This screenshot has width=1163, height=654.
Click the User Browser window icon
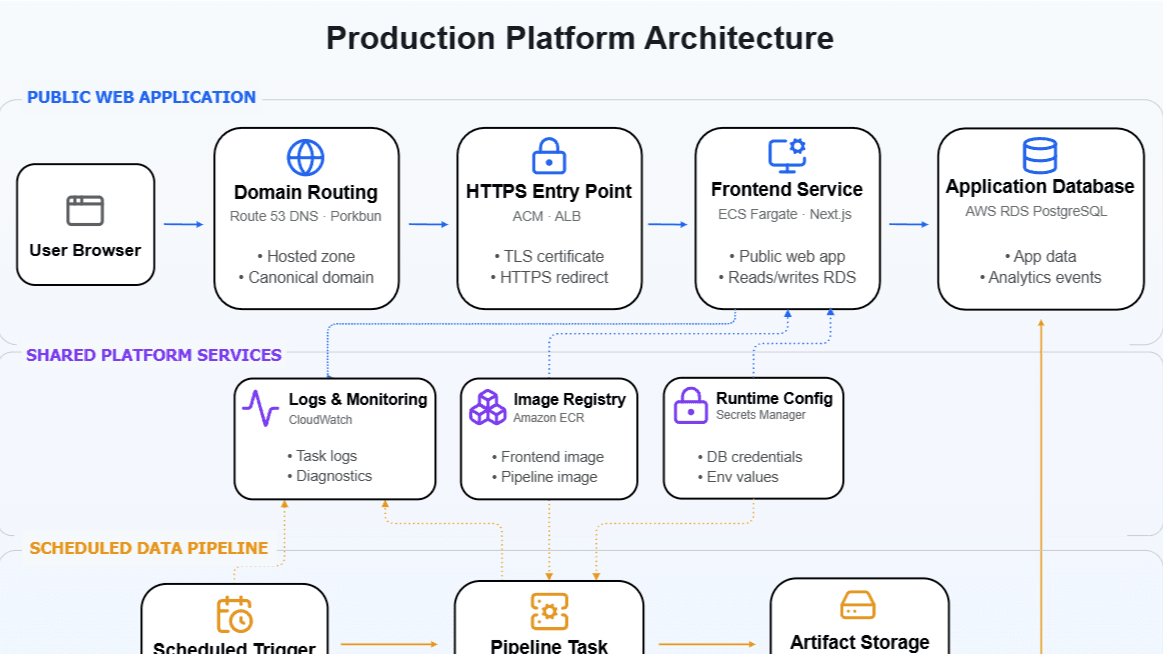[85, 211]
